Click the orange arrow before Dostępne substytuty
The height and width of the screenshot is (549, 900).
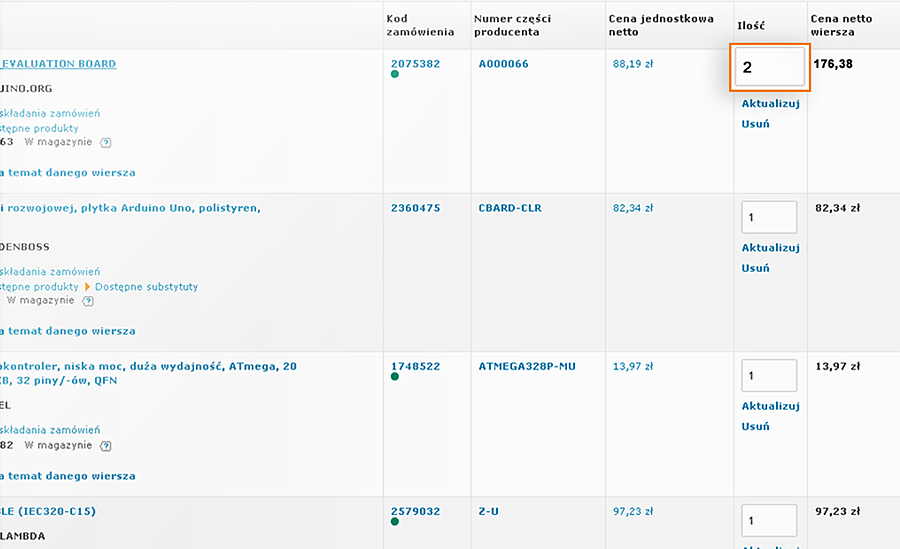coord(88,287)
